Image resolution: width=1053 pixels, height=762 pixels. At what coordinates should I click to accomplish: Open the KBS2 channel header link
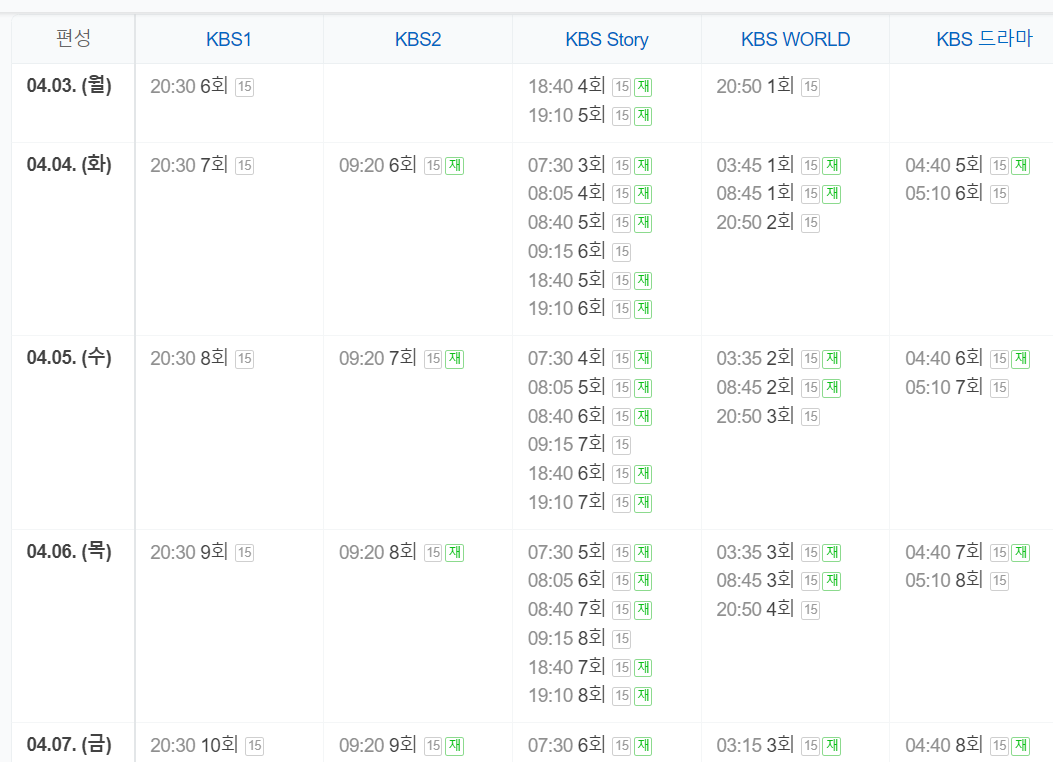click(418, 40)
